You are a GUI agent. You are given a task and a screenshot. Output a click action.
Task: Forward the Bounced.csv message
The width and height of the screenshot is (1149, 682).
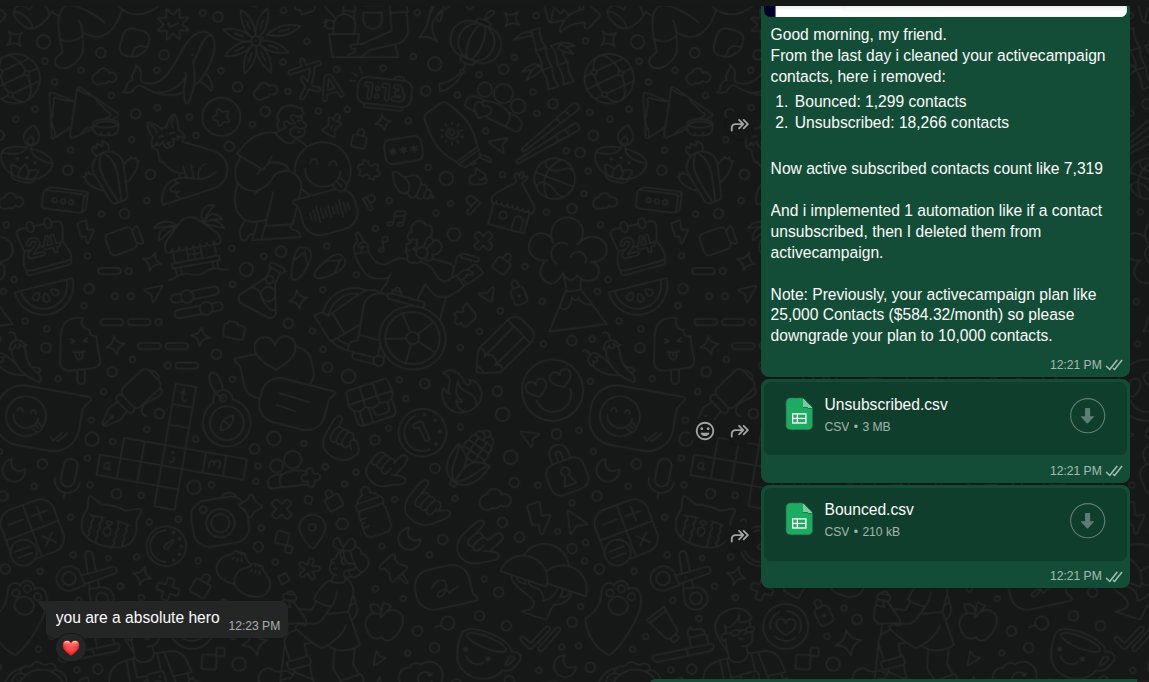click(x=739, y=535)
